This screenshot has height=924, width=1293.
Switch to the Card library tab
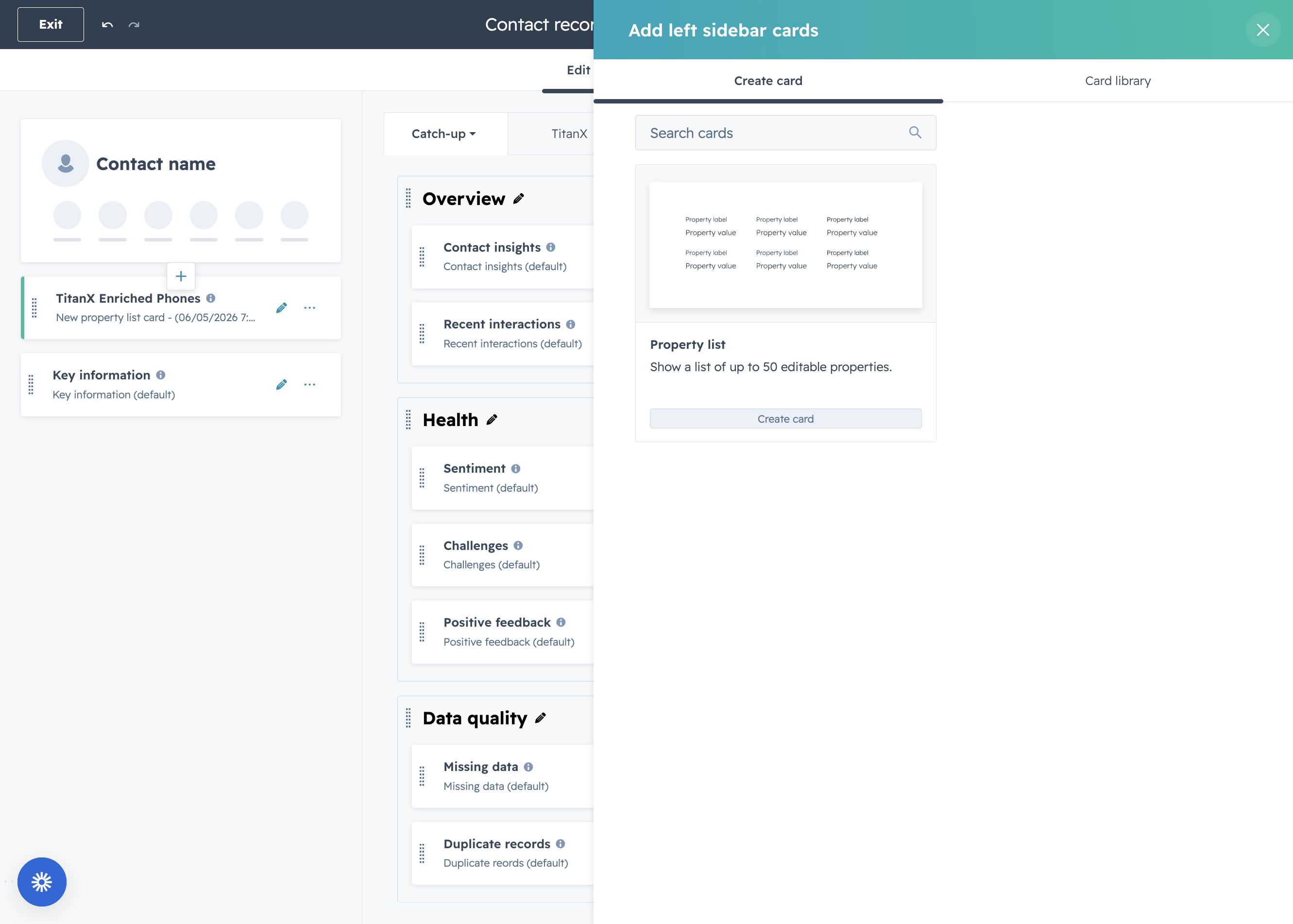click(x=1118, y=81)
